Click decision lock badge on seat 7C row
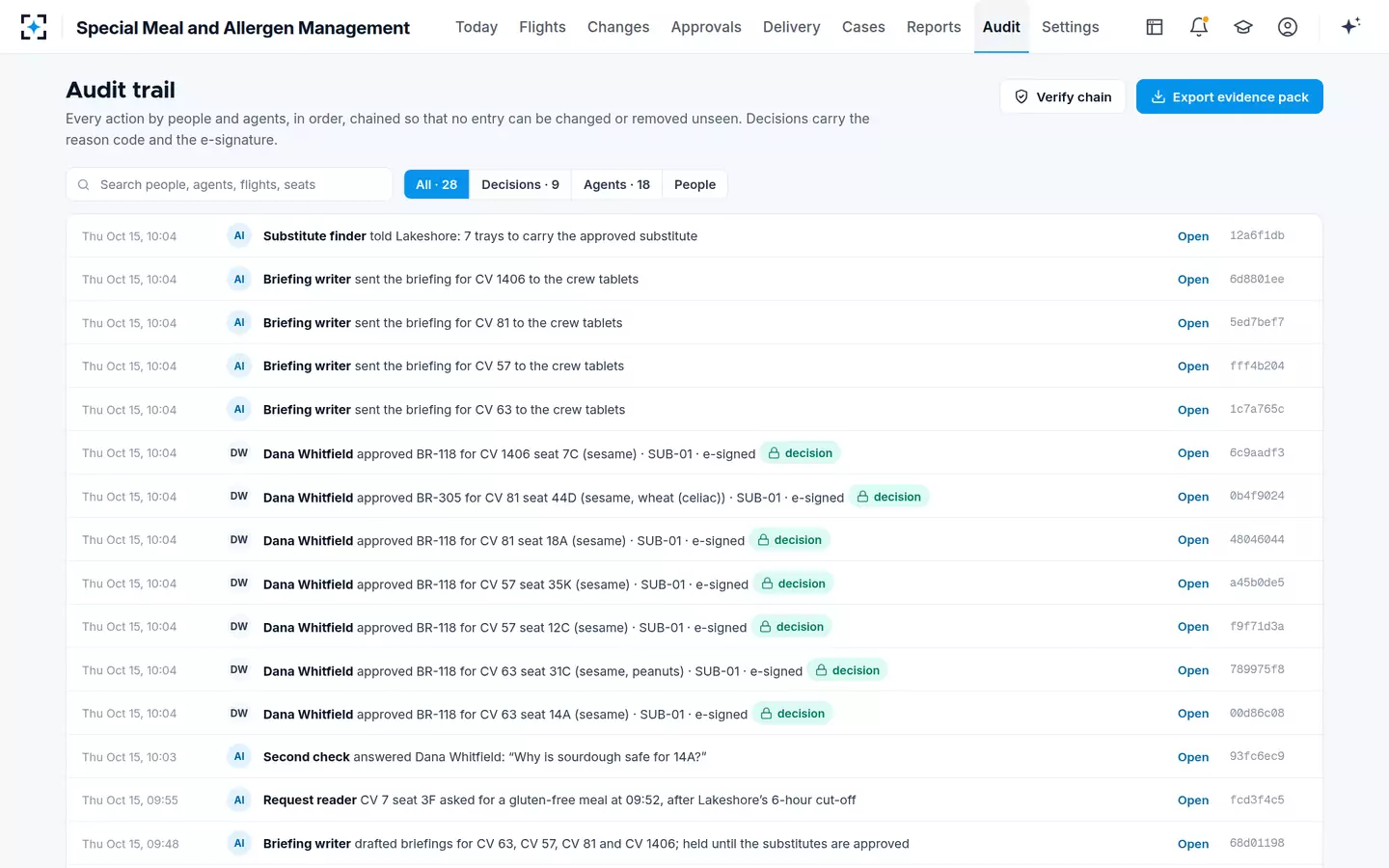Screen dimensions: 1389x868 point(801,453)
